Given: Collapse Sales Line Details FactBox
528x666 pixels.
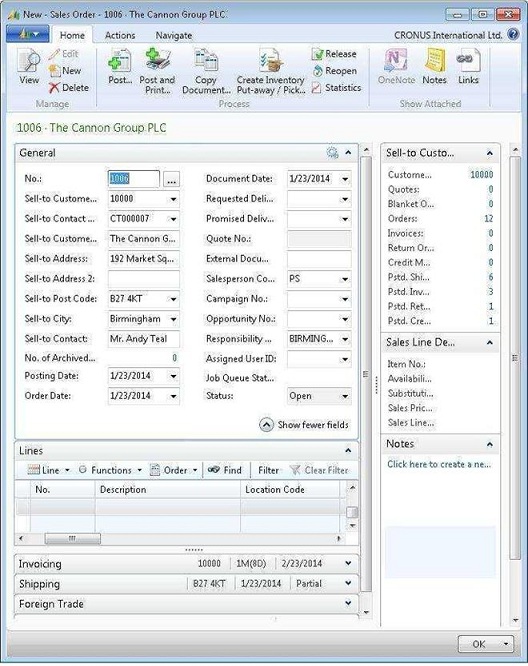Looking at the screenshot, I should click(490, 342).
